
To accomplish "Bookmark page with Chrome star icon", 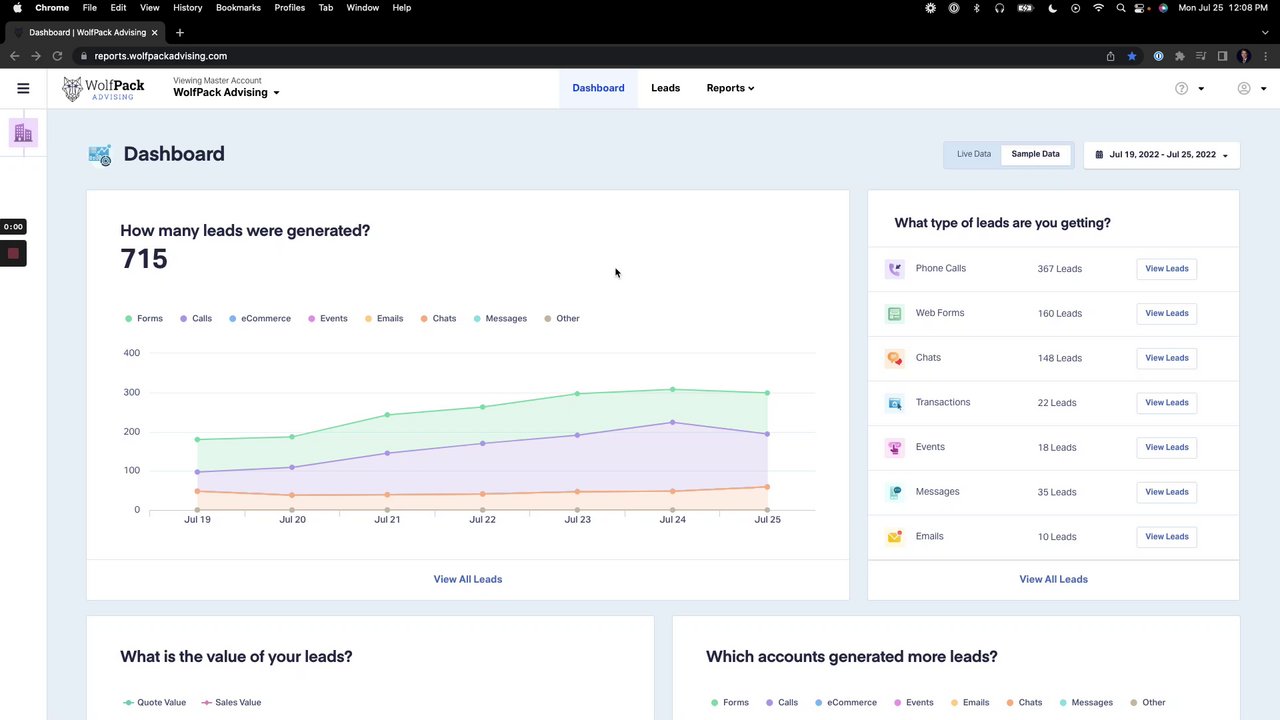I will coord(1132,56).
